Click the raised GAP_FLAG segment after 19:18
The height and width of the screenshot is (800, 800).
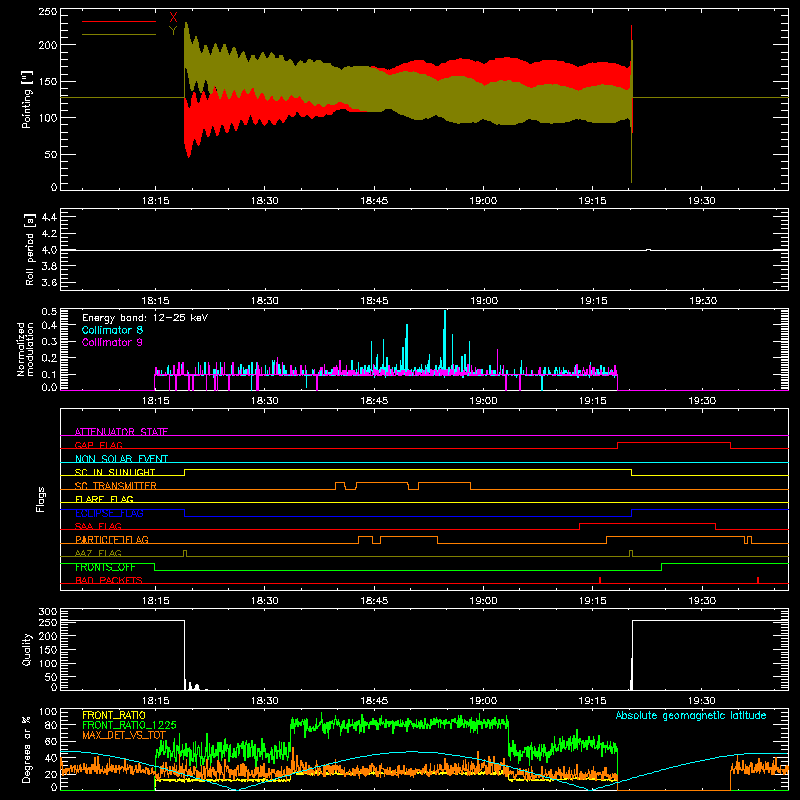coord(674,443)
